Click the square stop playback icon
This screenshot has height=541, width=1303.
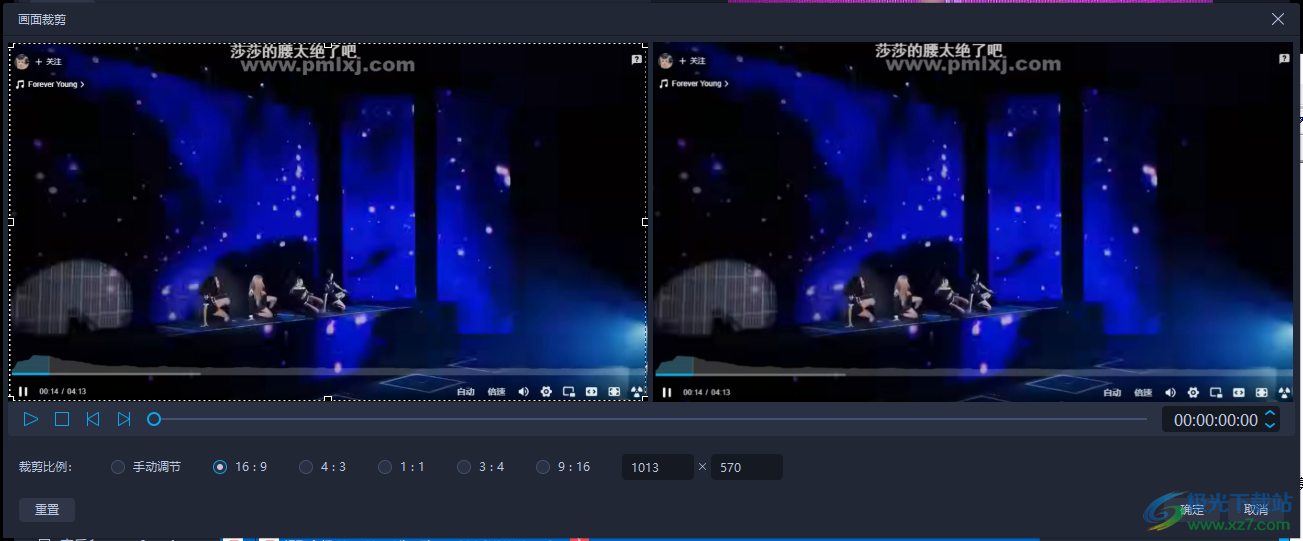click(62, 420)
